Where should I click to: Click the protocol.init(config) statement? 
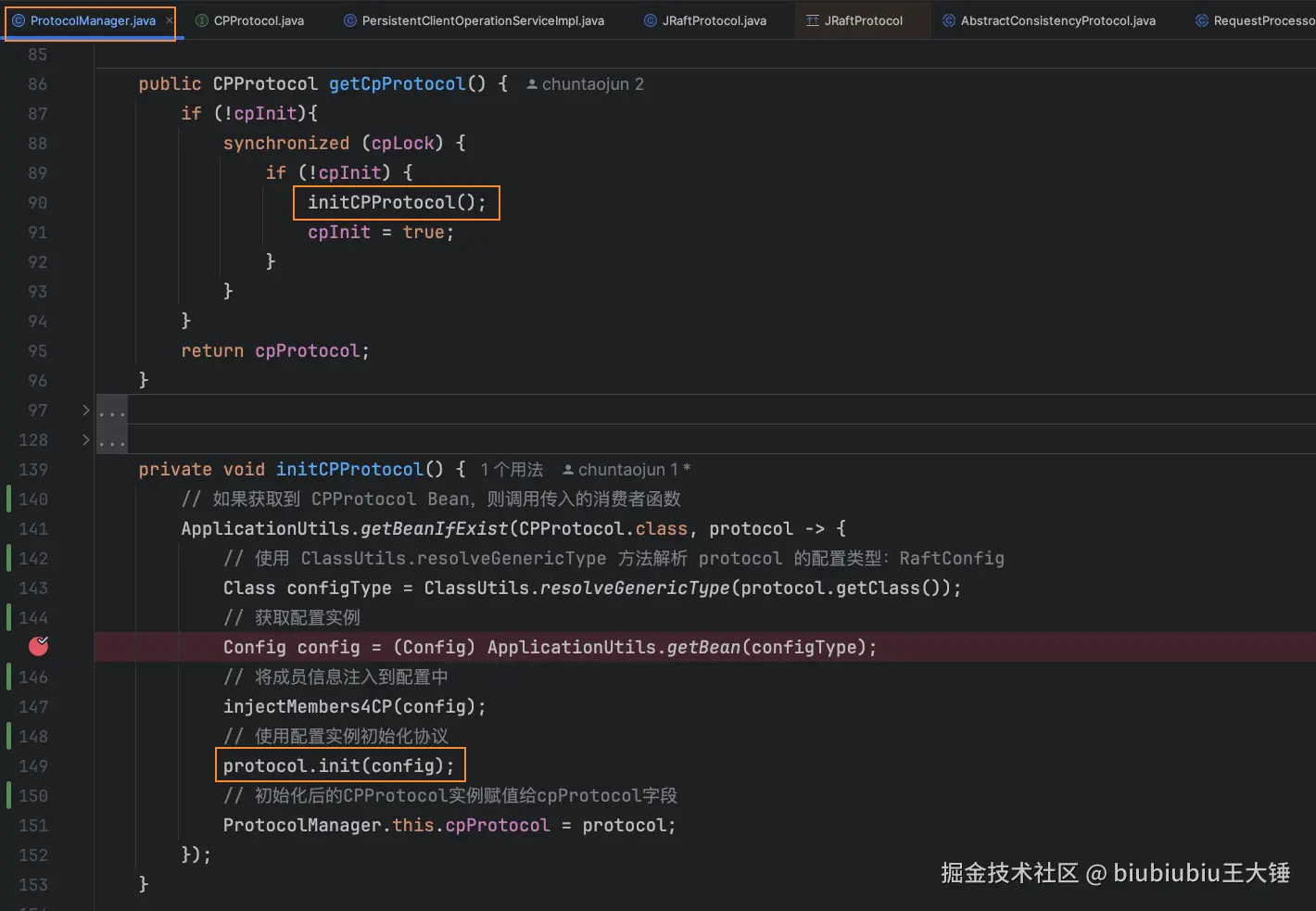tap(339, 765)
